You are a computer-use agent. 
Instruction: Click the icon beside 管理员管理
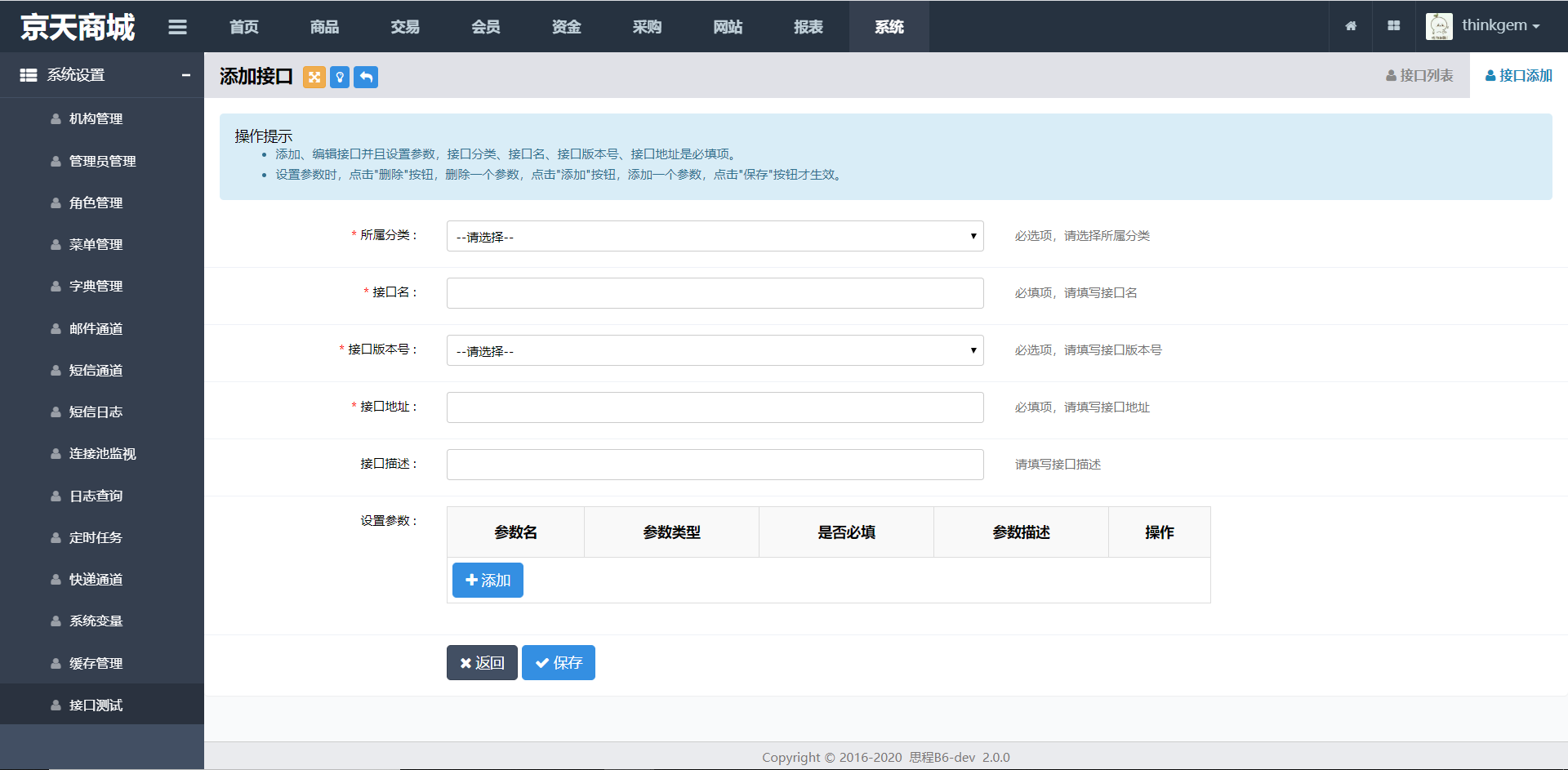coord(56,162)
